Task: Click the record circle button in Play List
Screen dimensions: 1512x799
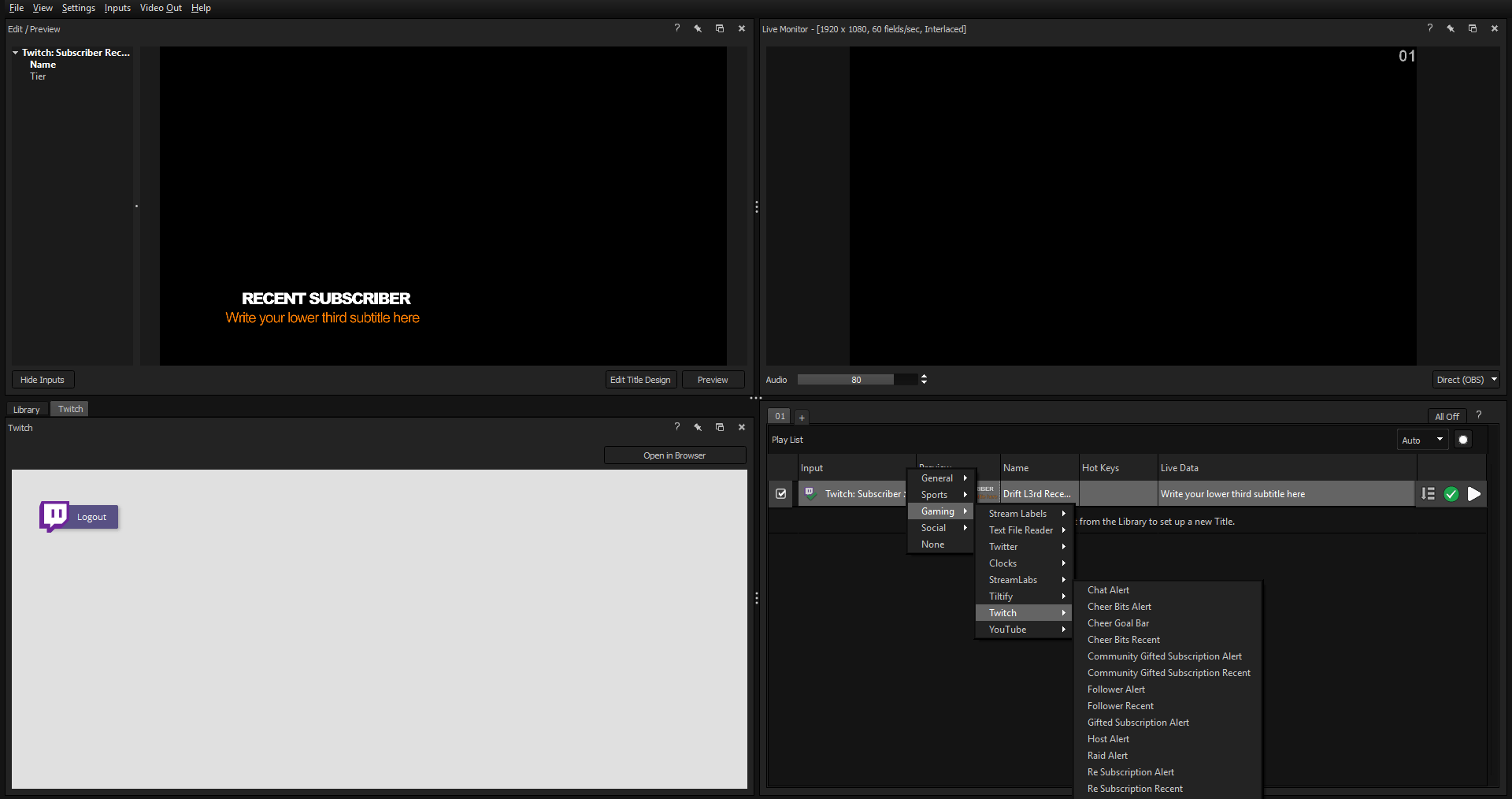Action: click(x=1462, y=440)
